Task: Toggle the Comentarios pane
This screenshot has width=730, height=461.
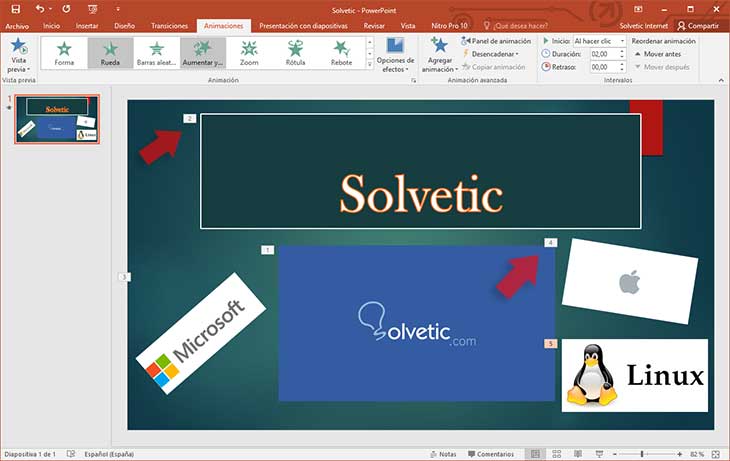Action: (491, 454)
